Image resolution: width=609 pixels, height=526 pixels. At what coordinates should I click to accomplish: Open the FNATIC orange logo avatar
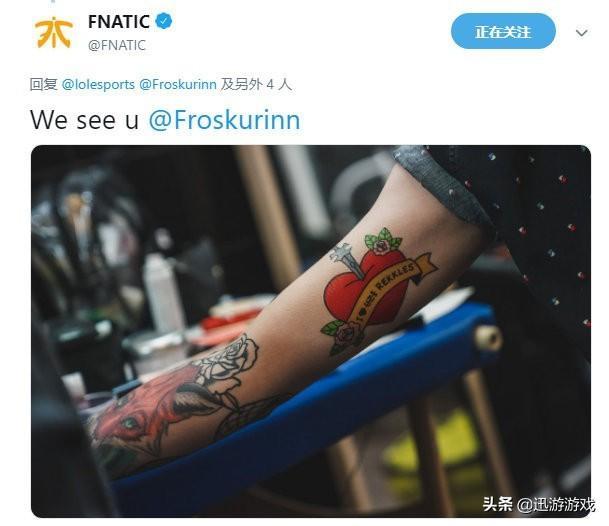53,32
